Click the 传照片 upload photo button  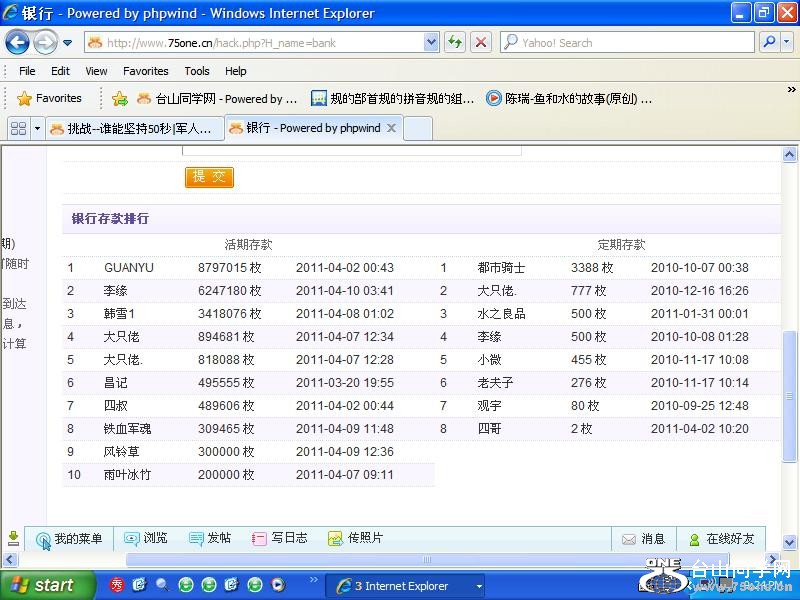[355, 538]
